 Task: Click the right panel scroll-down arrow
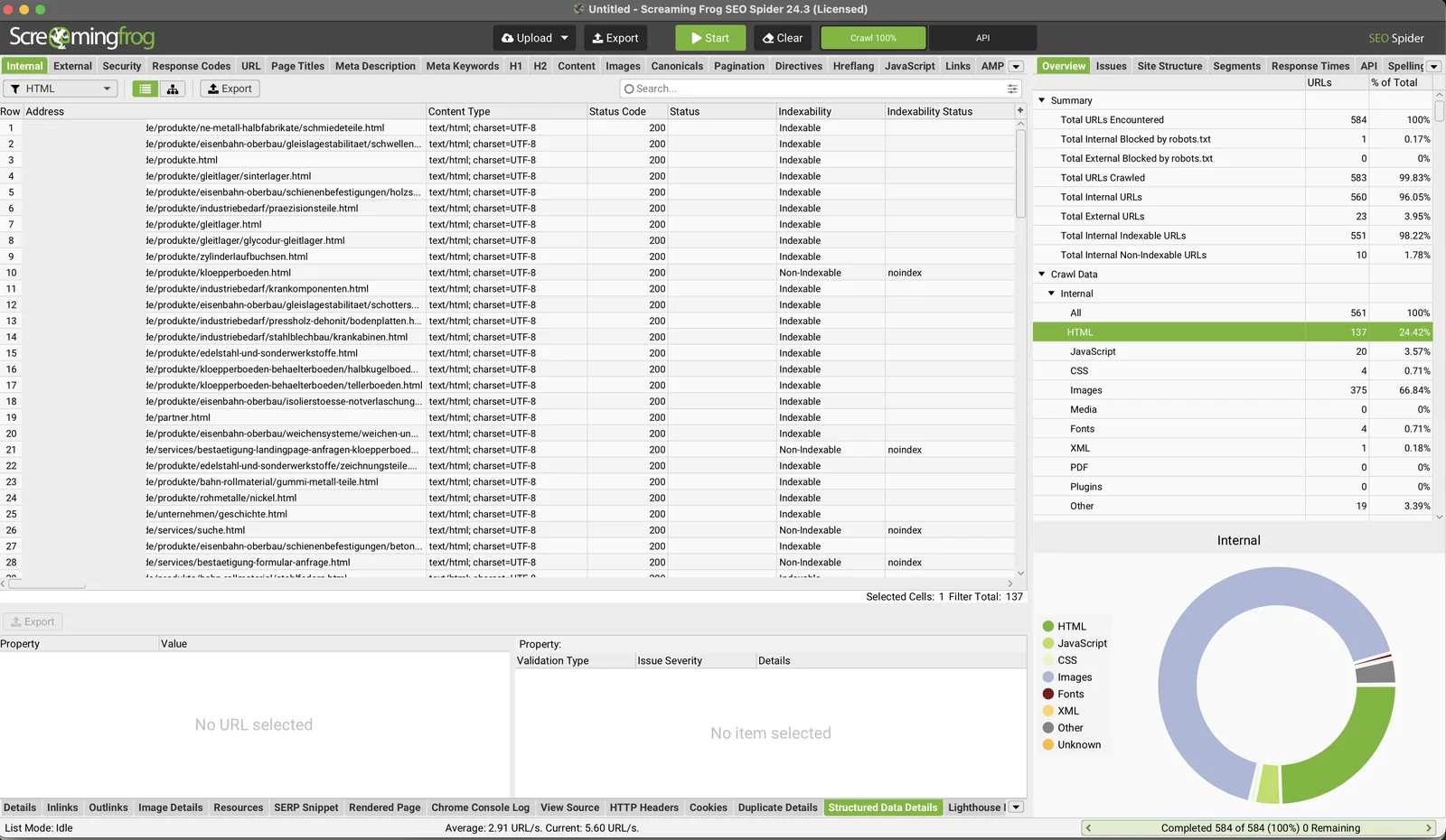tap(1440, 517)
